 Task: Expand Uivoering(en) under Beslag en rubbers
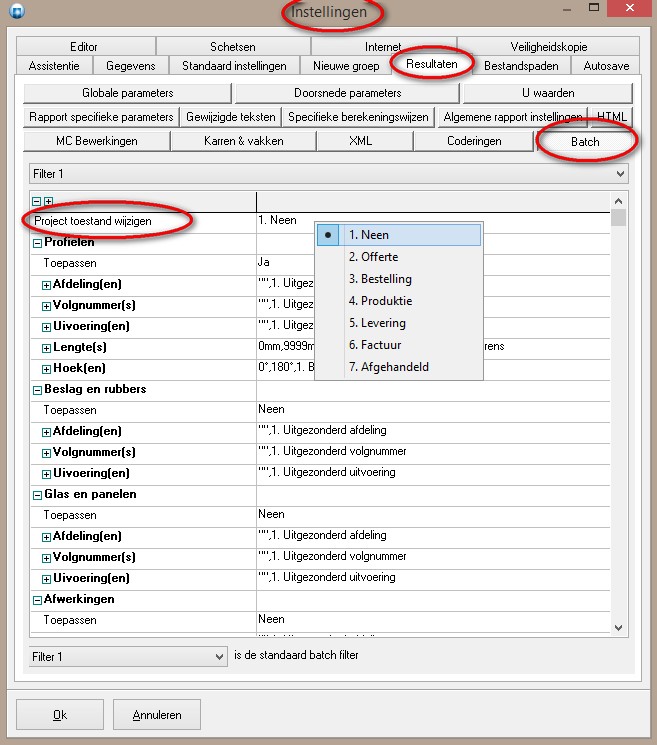(46, 474)
